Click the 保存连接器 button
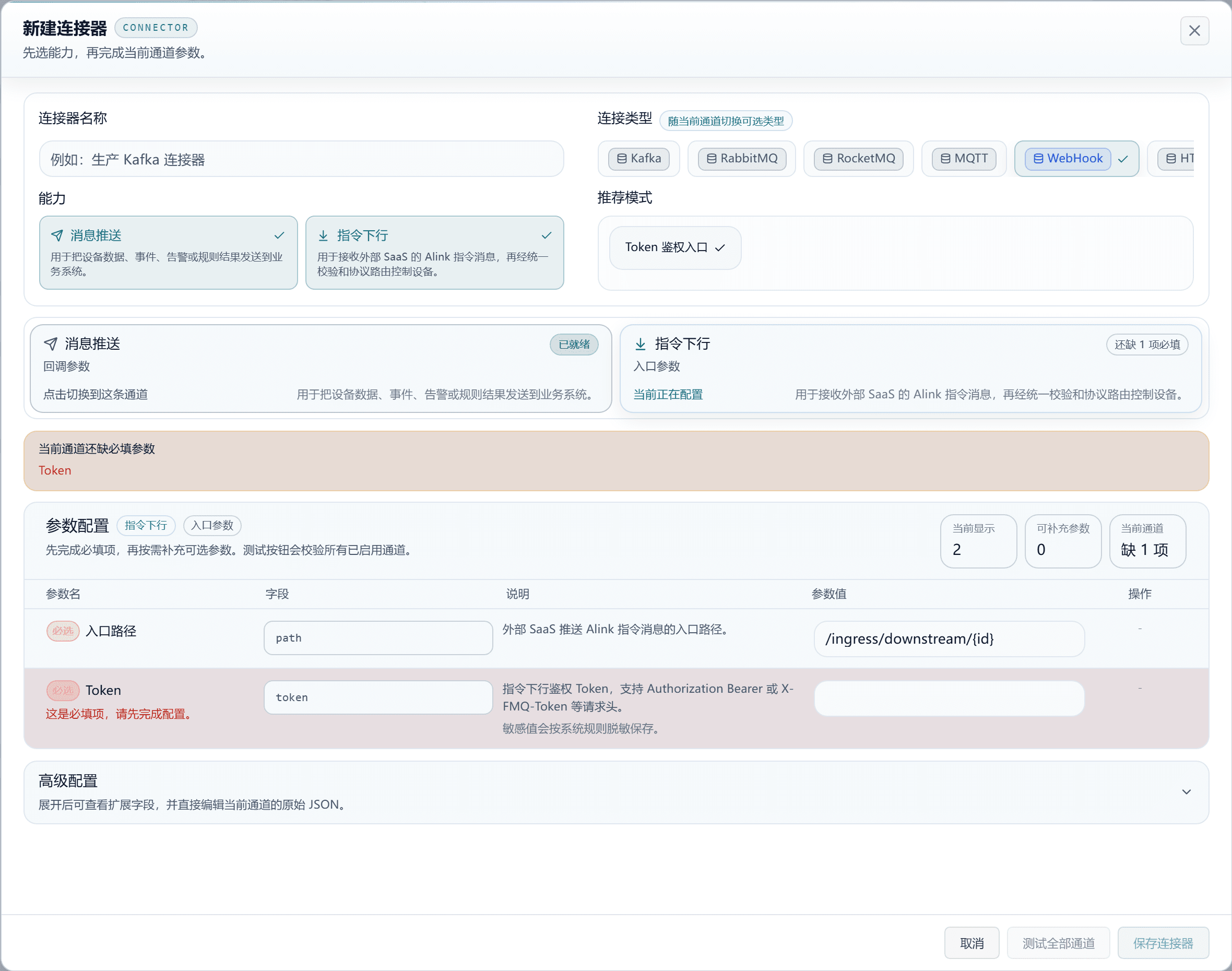1232x971 pixels. pyautogui.click(x=1163, y=943)
